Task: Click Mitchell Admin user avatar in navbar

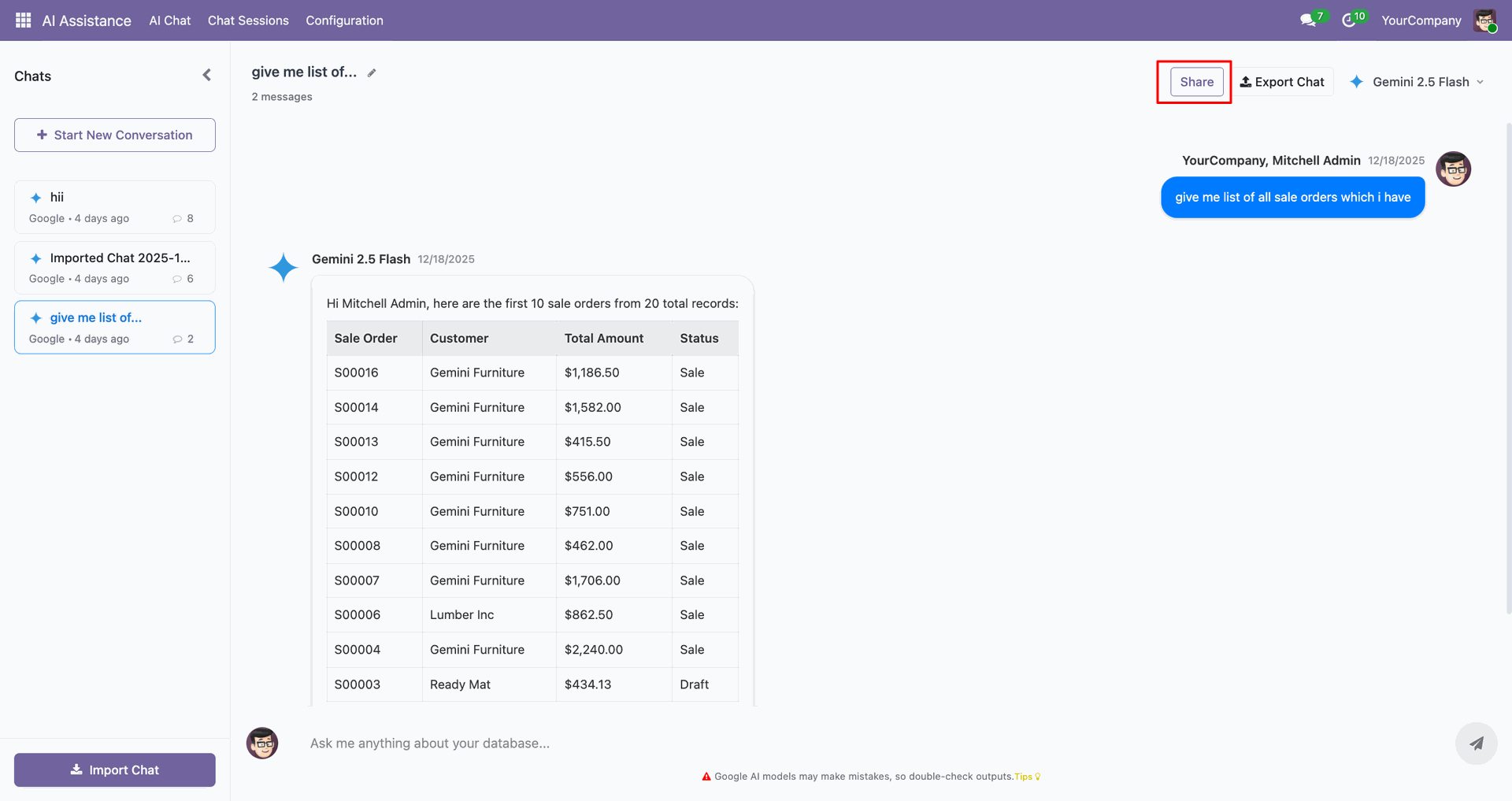Action: [x=1484, y=20]
